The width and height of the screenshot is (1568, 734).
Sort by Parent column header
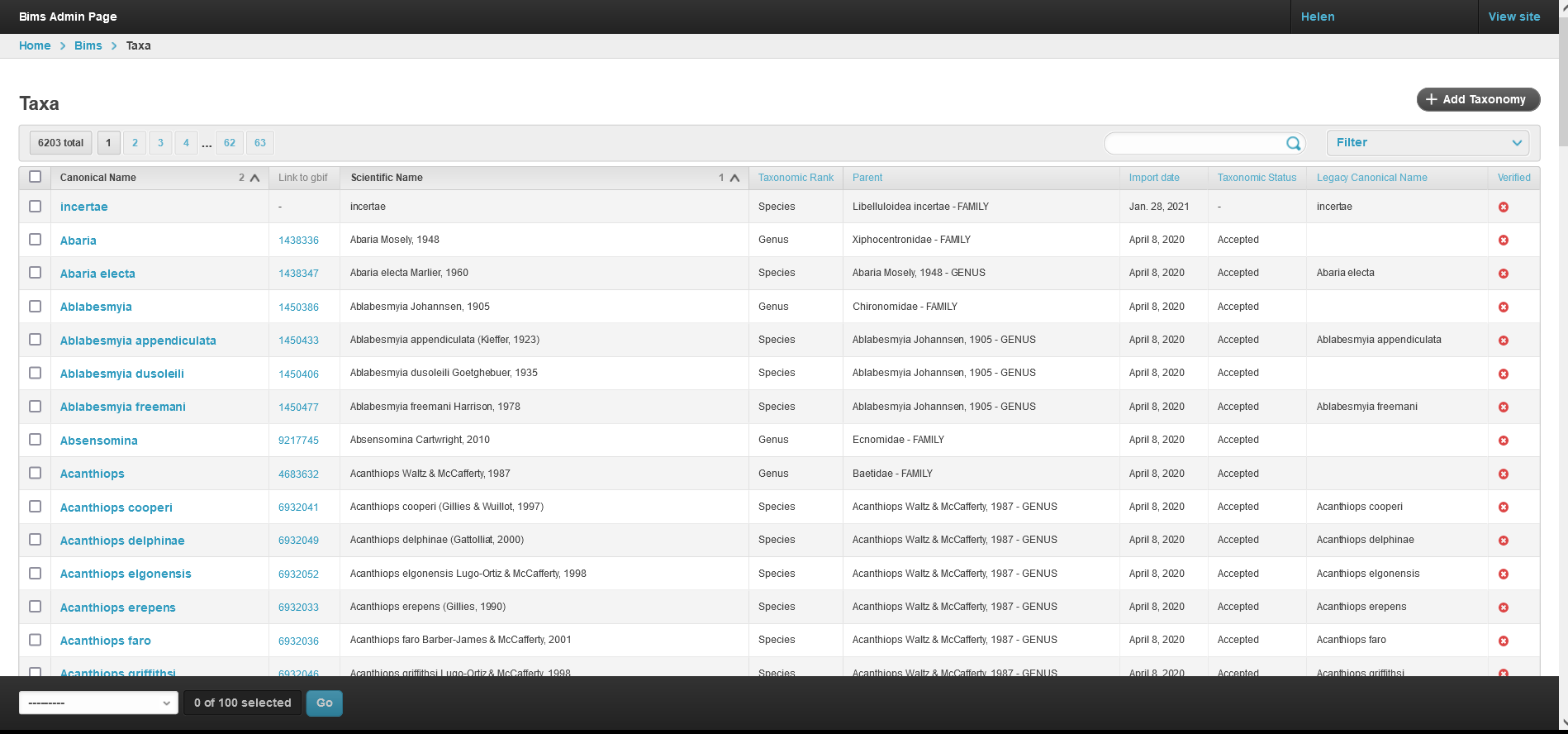867,178
